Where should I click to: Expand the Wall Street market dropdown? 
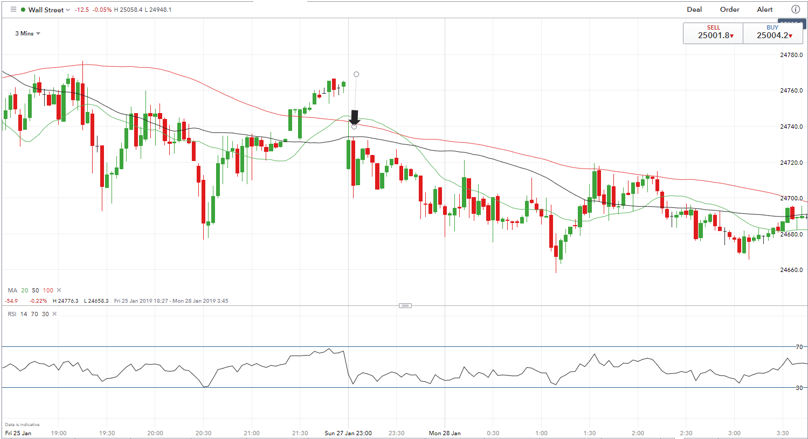(x=68, y=10)
